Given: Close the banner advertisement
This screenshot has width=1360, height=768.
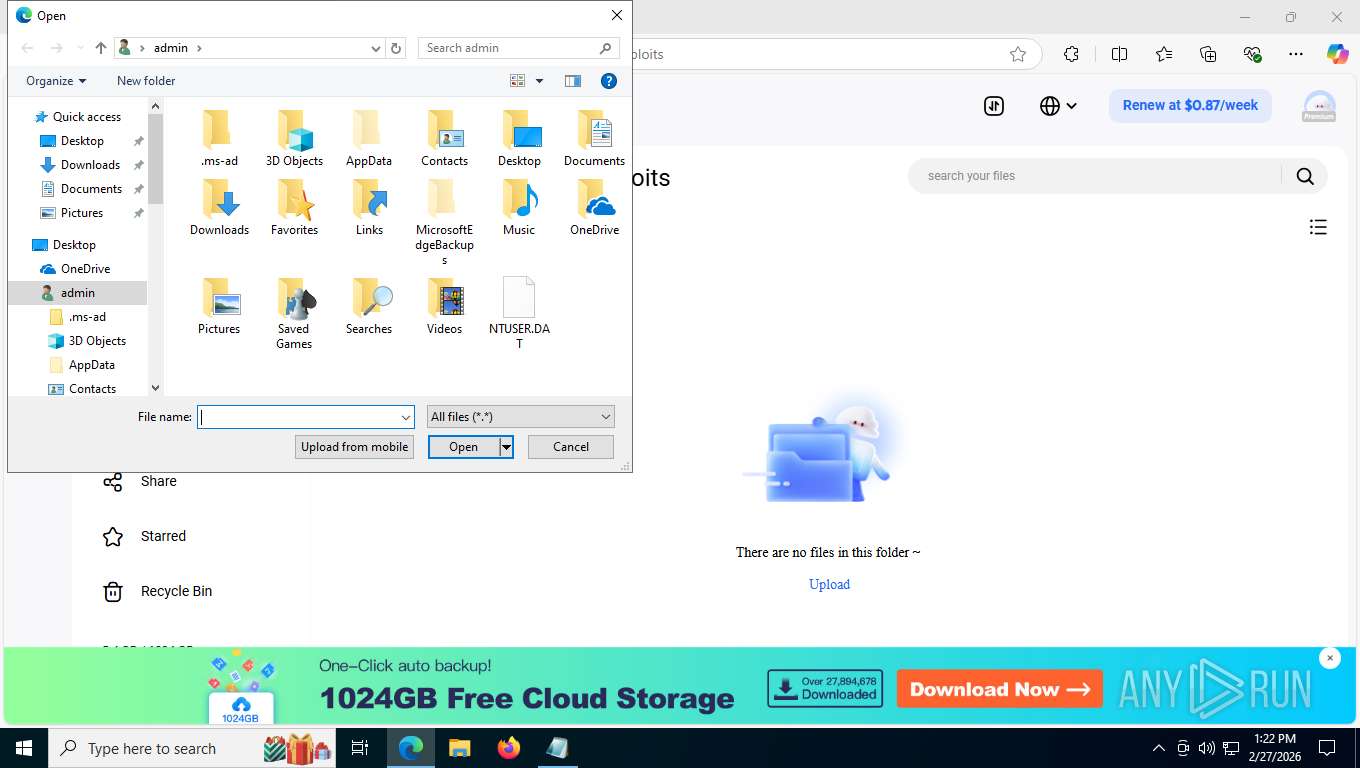Looking at the screenshot, I should [x=1329, y=658].
